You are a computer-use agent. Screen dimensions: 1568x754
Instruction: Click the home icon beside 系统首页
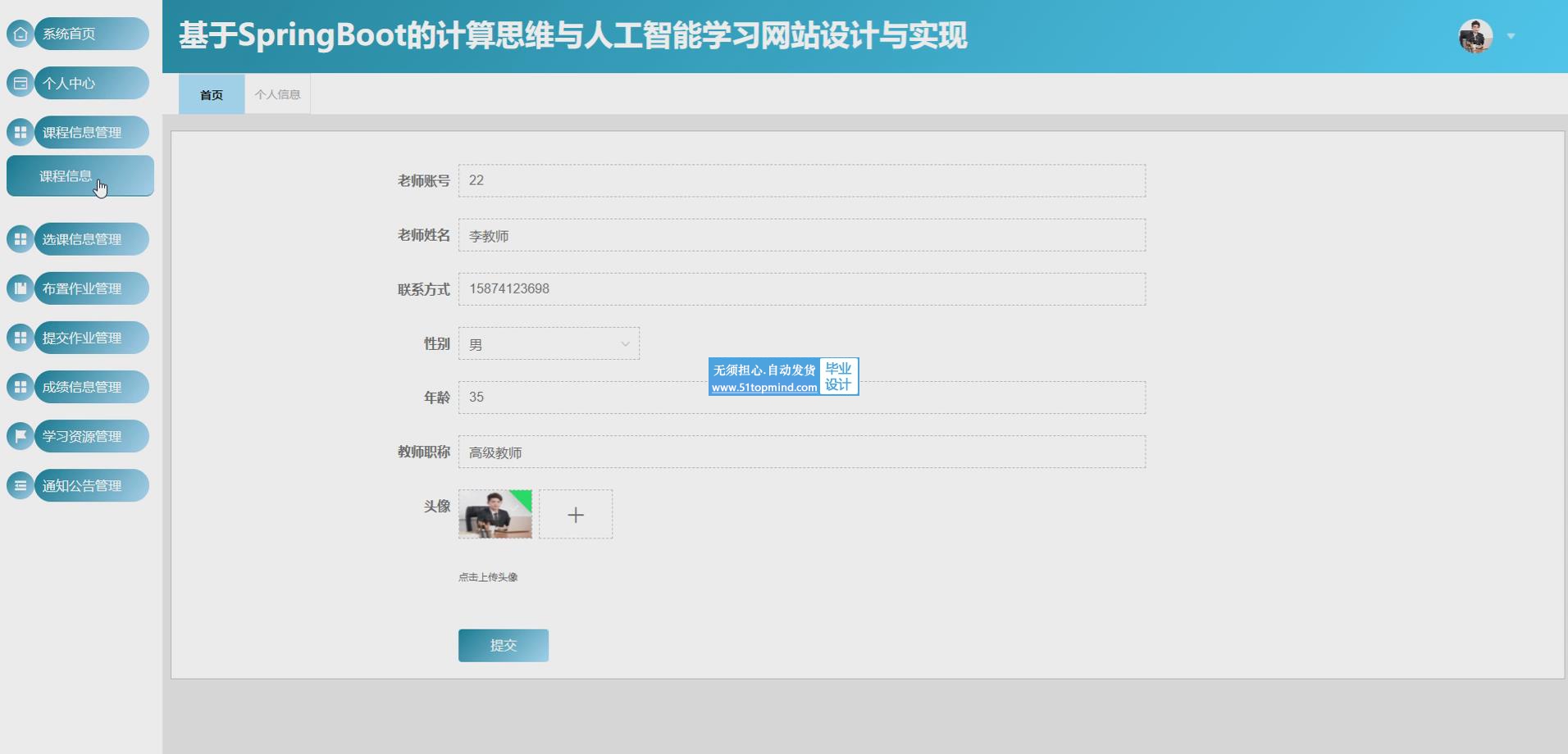[21, 34]
